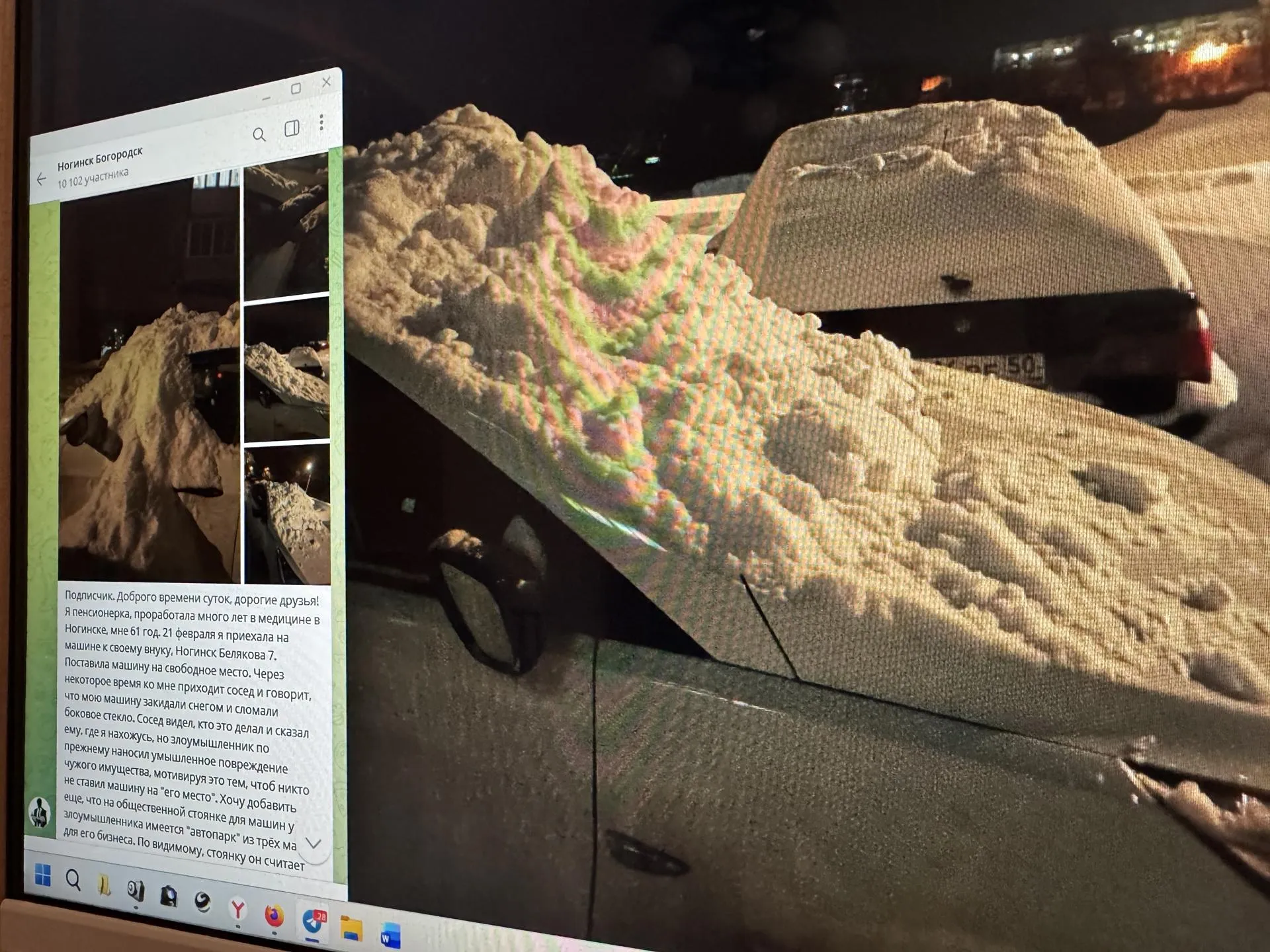Click the chat search magnifier icon

pos(259,136)
